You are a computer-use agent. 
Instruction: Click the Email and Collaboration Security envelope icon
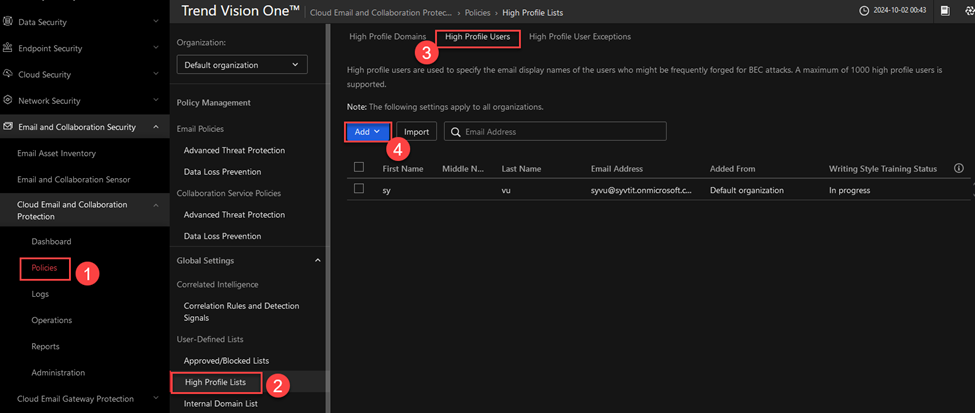[8, 126]
